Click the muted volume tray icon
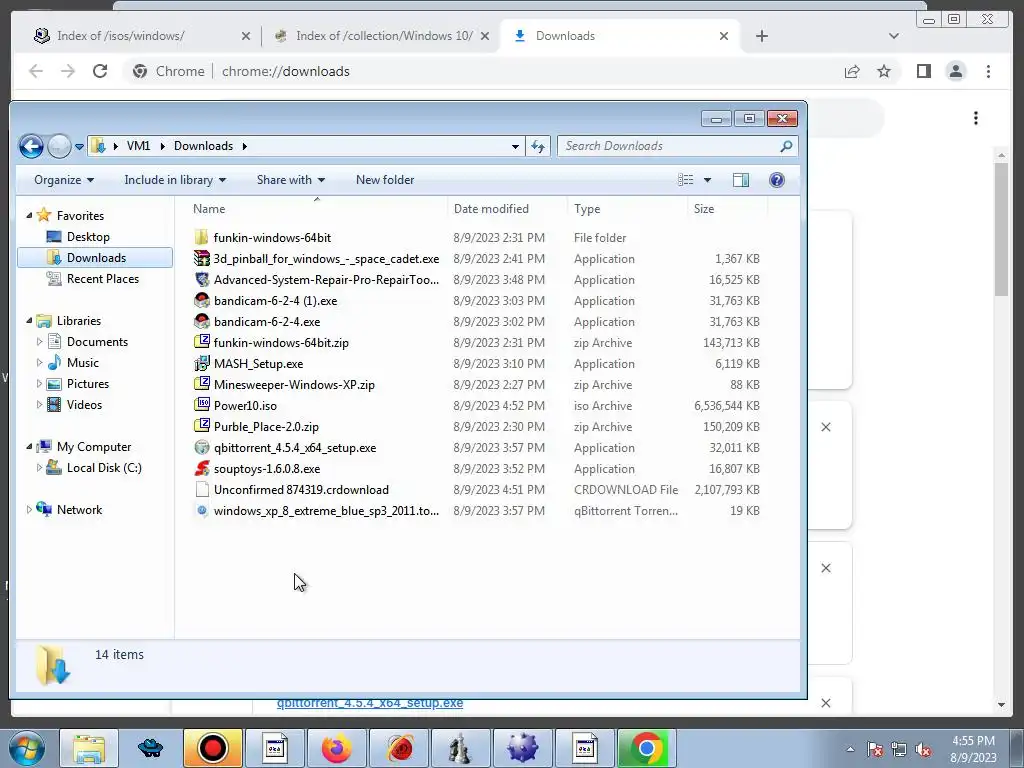This screenshot has height=768, width=1024. 923,749
